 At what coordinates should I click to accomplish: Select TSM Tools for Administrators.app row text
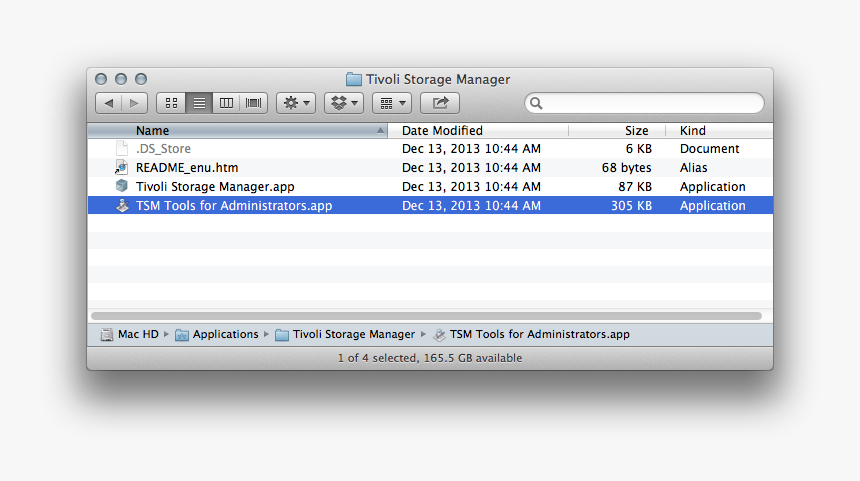point(234,206)
